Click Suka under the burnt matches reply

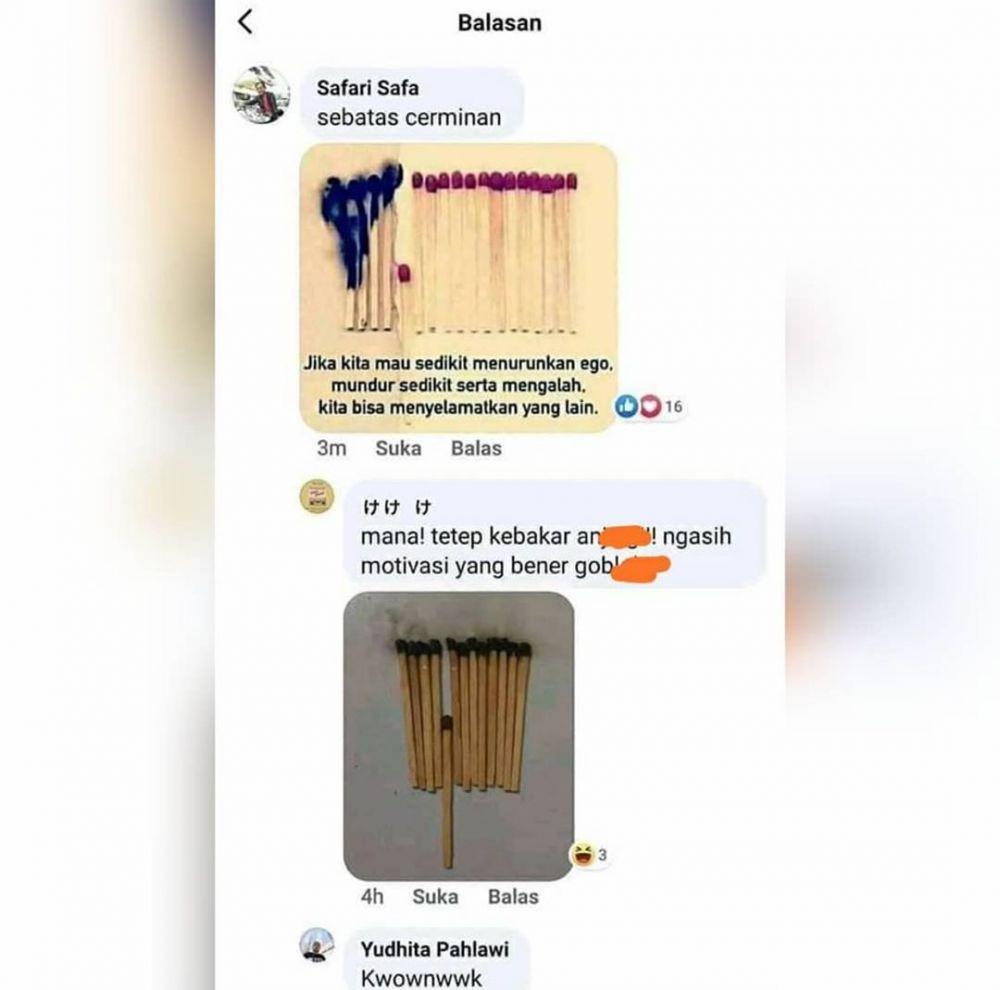pos(435,897)
